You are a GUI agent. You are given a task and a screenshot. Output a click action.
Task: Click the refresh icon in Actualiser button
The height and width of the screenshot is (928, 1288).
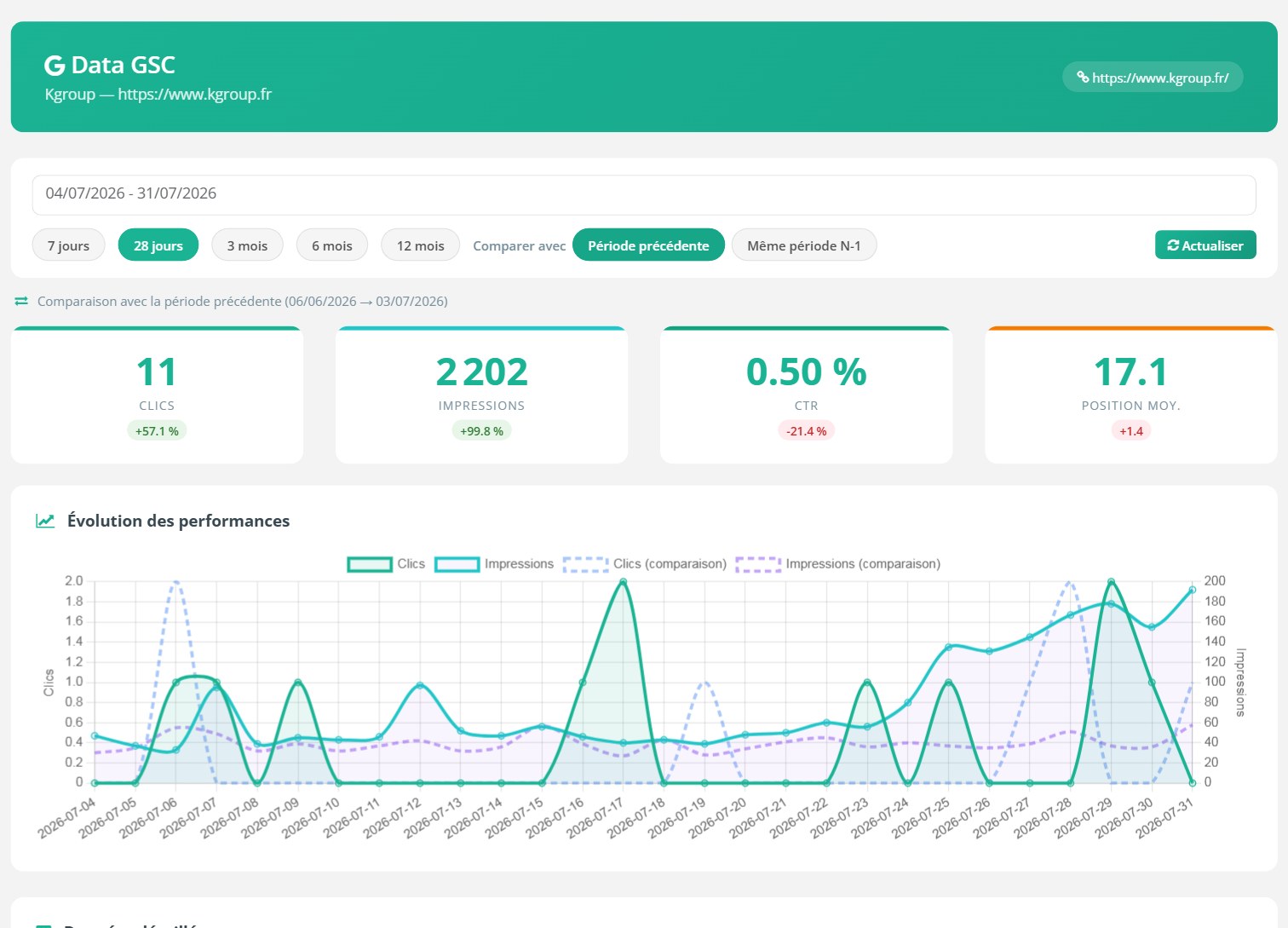click(x=1173, y=245)
